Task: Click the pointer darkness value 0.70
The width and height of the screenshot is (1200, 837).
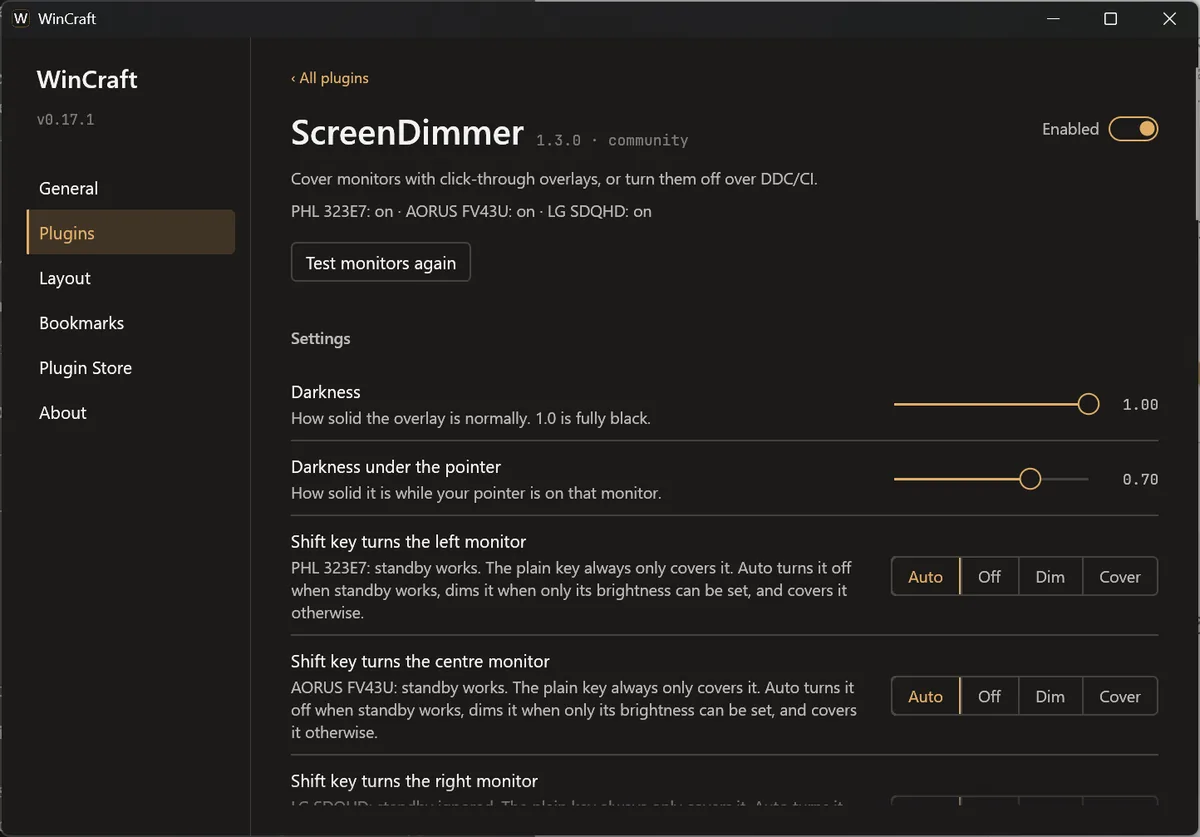Action: tap(1140, 480)
